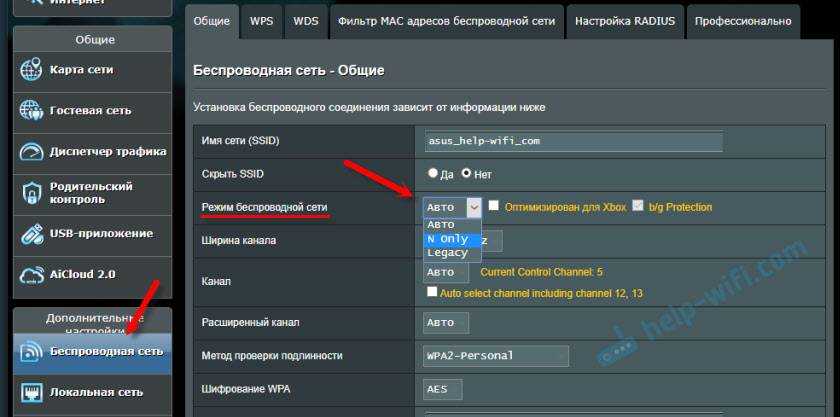Screen dimensions: 840x417
Task: Open the 'Настройка RADIUS' tab
Action: [x=625, y=20]
